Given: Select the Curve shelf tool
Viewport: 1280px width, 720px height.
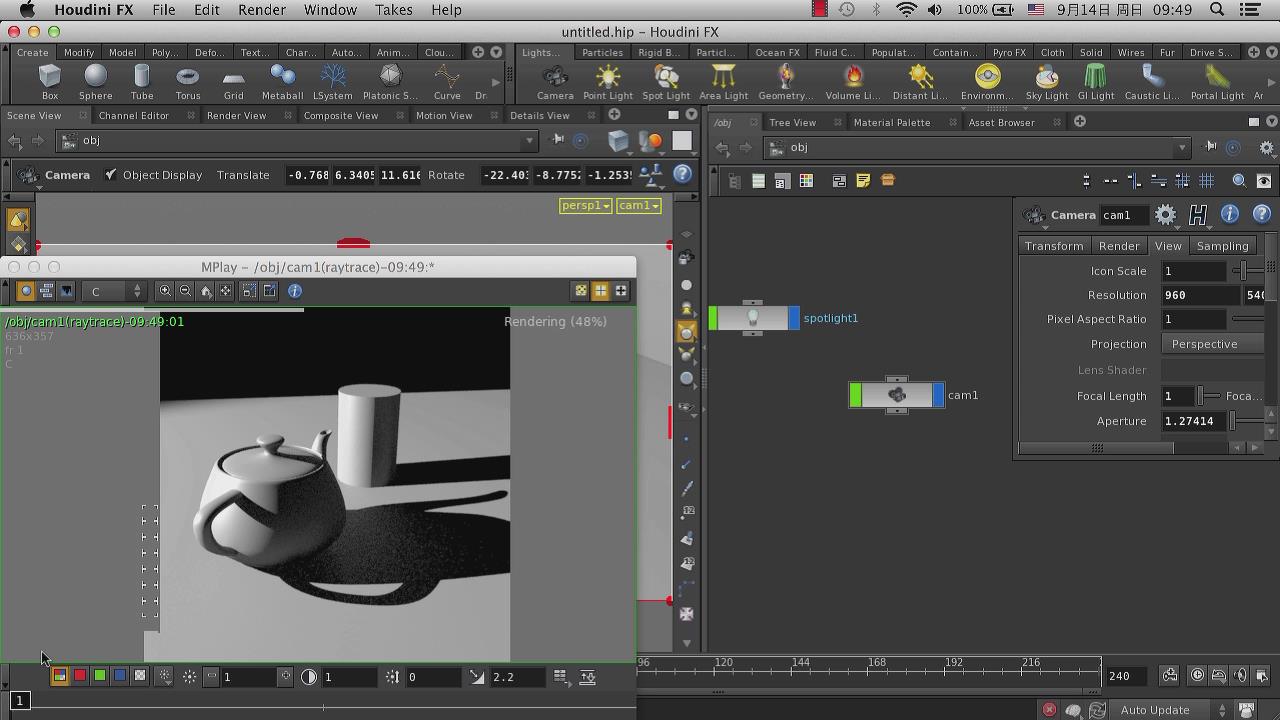Looking at the screenshot, I should point(447,81).
